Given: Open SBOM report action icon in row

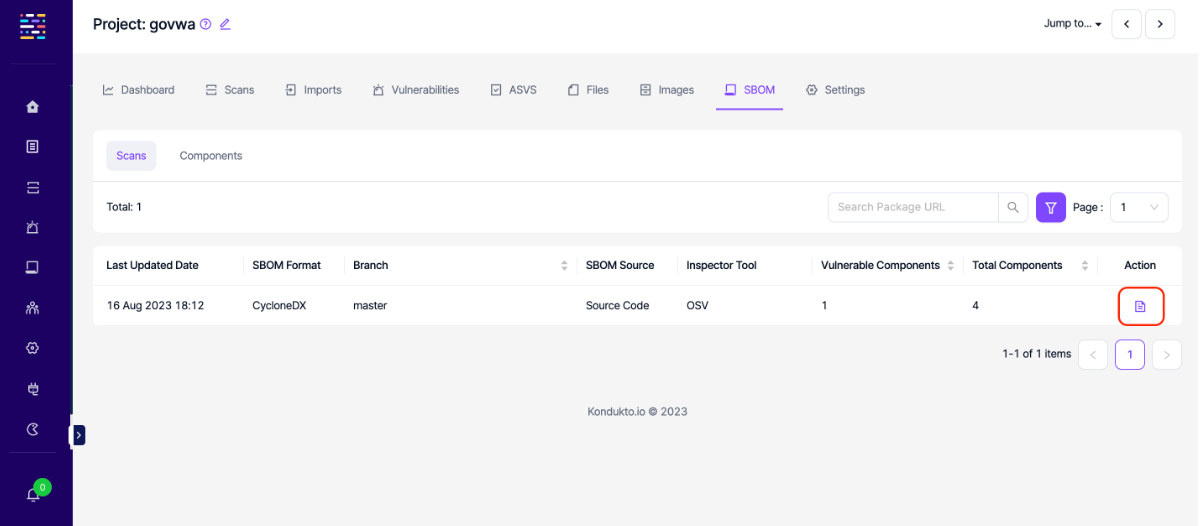Looking at the screenshot, I should point(1140,306).
